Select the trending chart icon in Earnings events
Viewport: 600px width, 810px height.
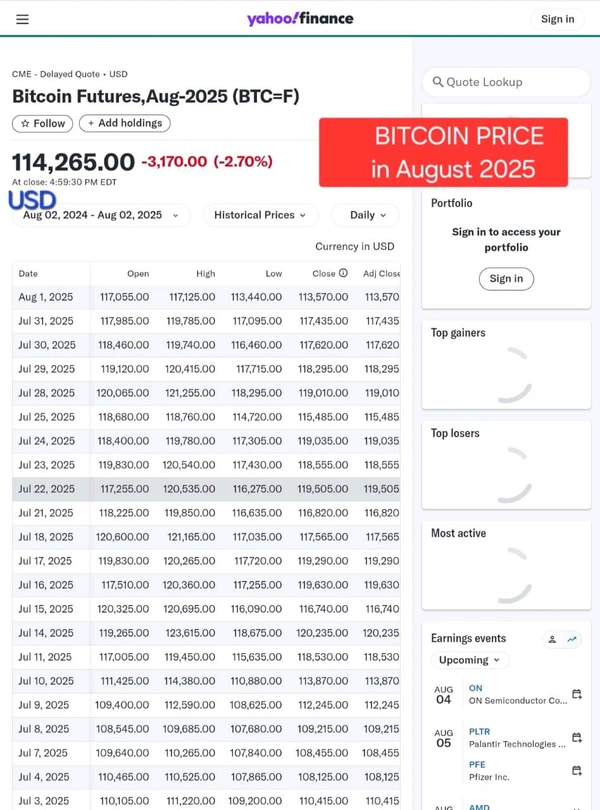(x=572, y=640)
